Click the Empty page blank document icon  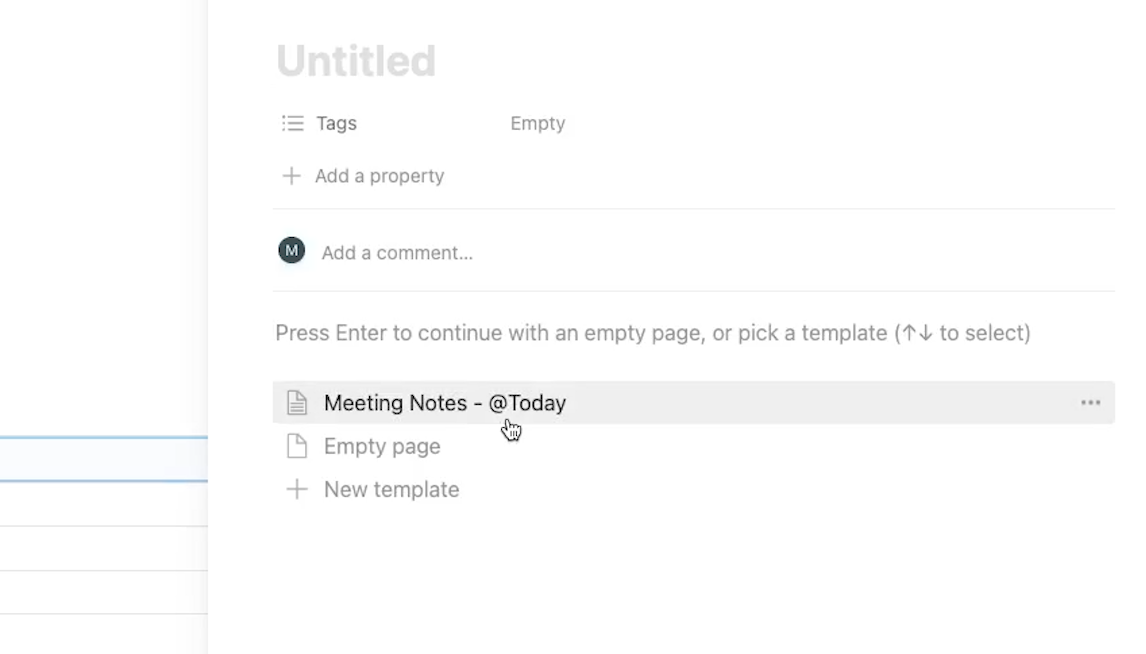pyautogui.click(x=297, y=446)
